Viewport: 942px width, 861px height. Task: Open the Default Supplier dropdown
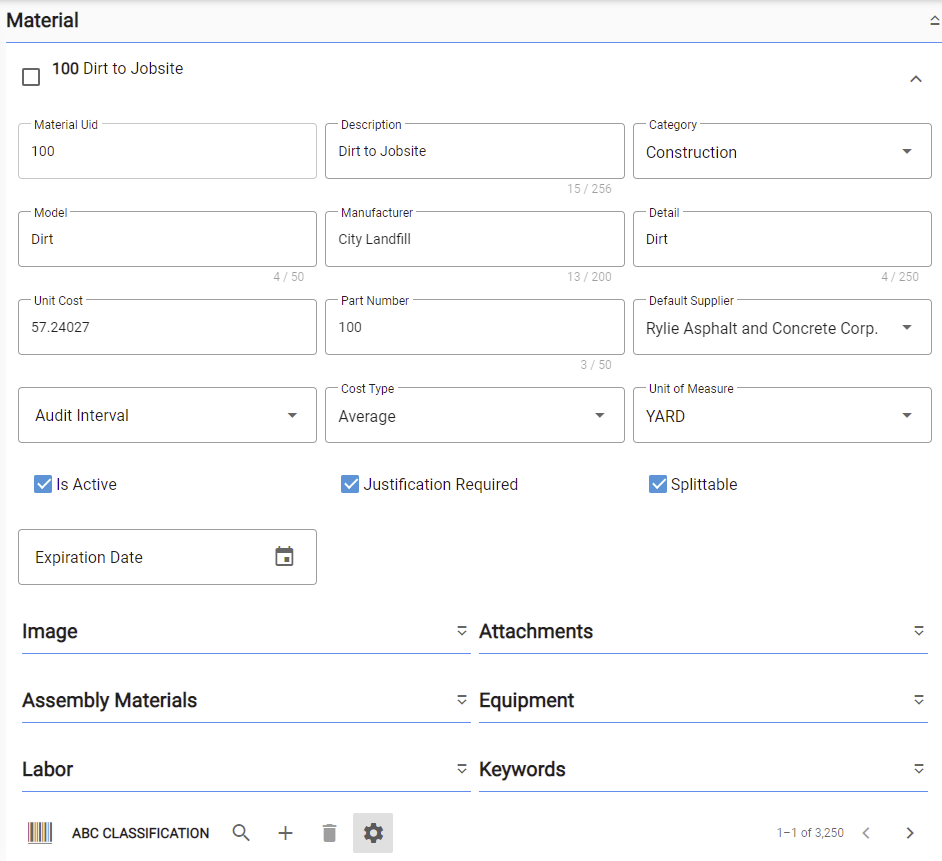point(782,327)
